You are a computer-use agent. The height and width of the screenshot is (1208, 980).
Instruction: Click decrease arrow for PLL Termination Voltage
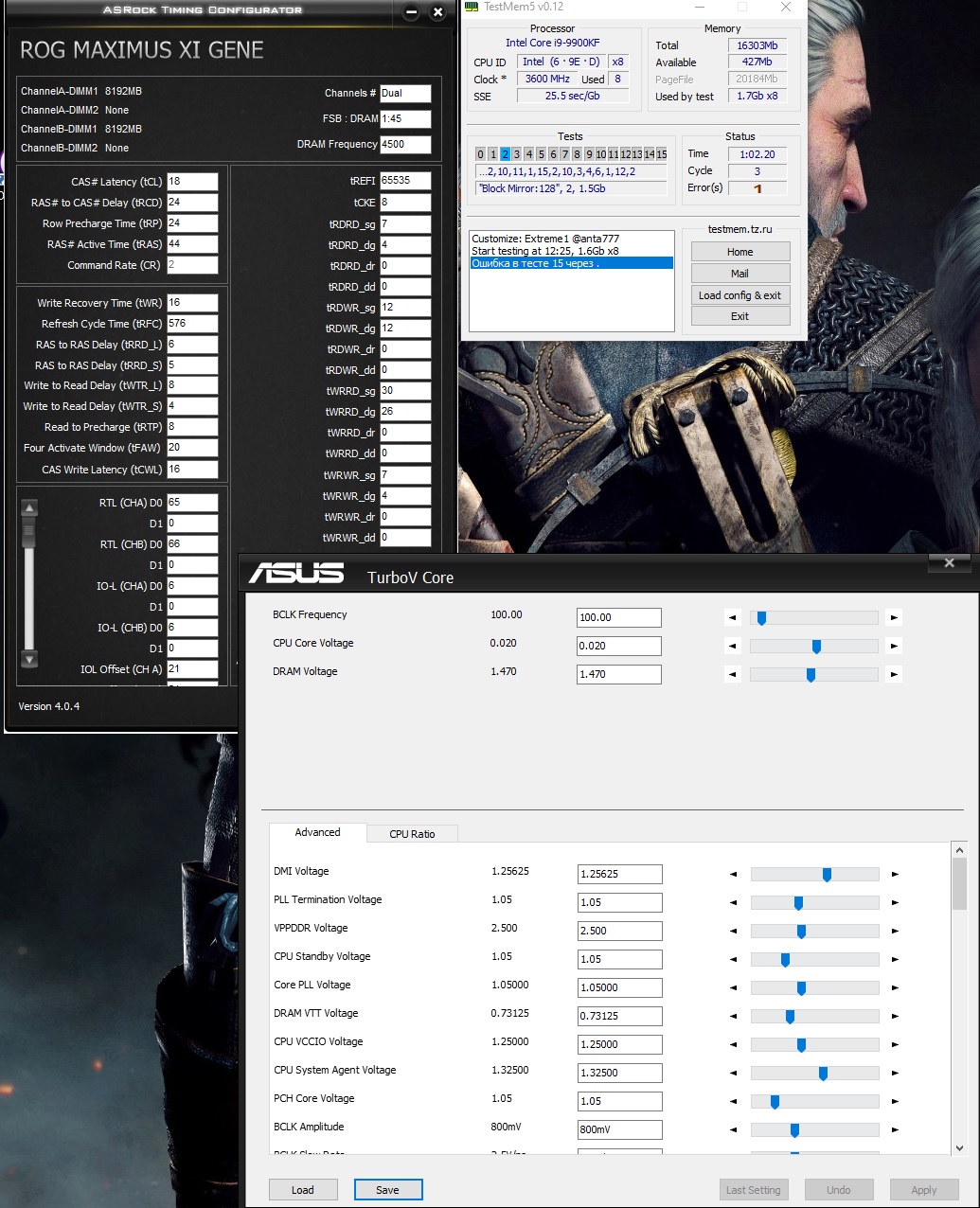coord(733,902)
